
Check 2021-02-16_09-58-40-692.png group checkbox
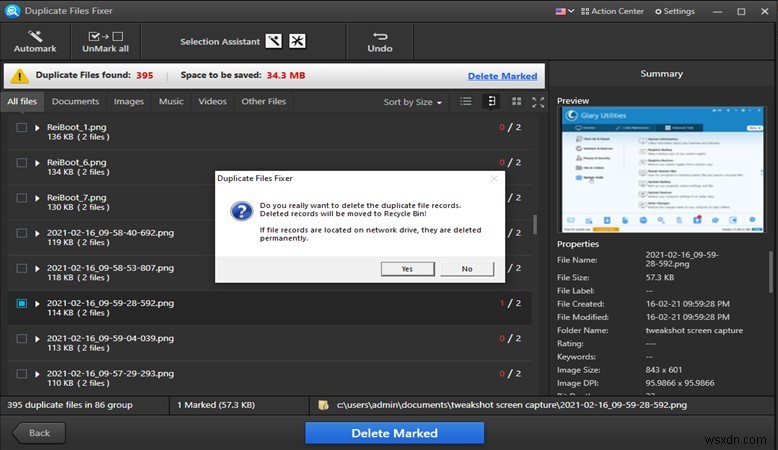pyautogui.click(x=21, y=233)
